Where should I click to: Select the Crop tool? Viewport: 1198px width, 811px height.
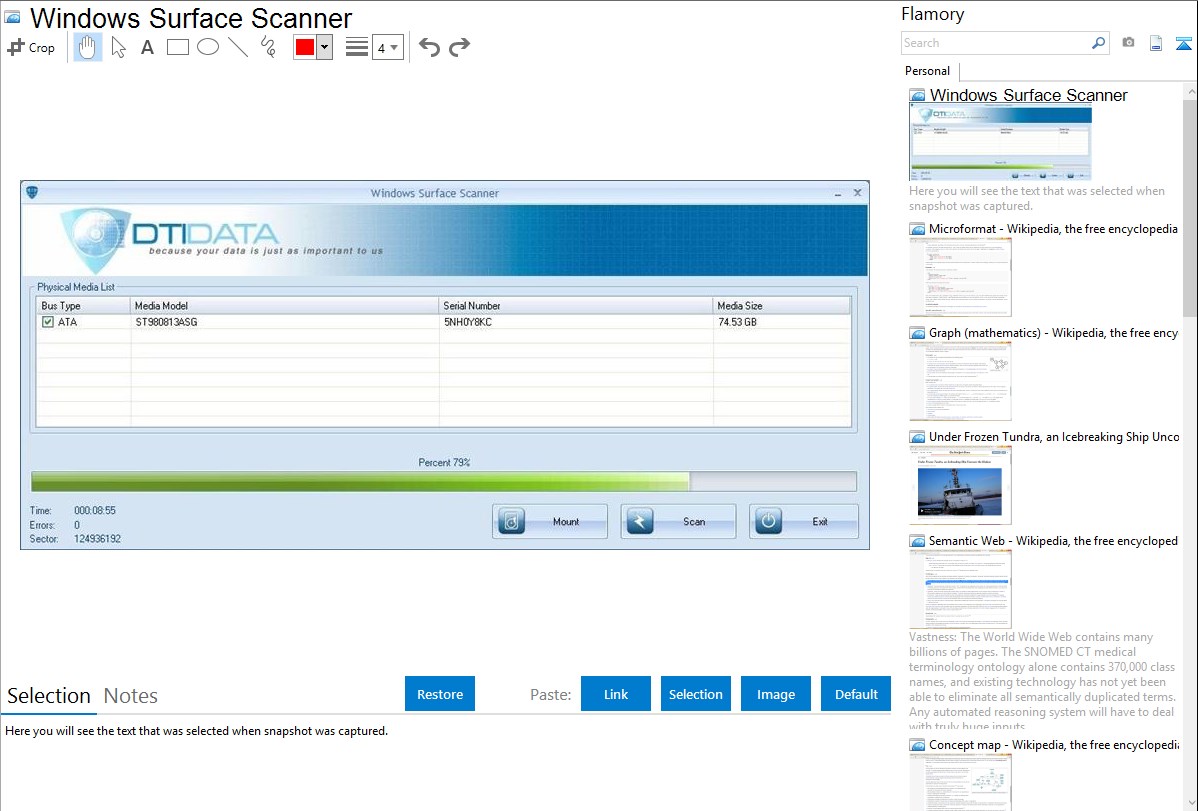tap(31, 47)
